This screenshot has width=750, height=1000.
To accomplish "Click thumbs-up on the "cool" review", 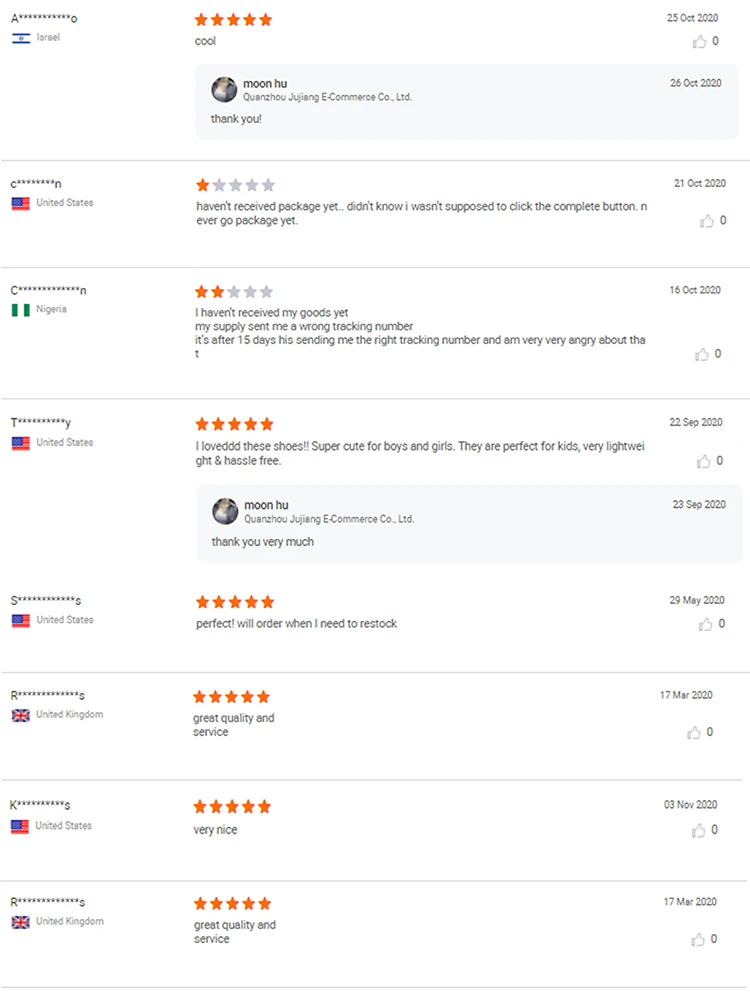I will [700, 42].
